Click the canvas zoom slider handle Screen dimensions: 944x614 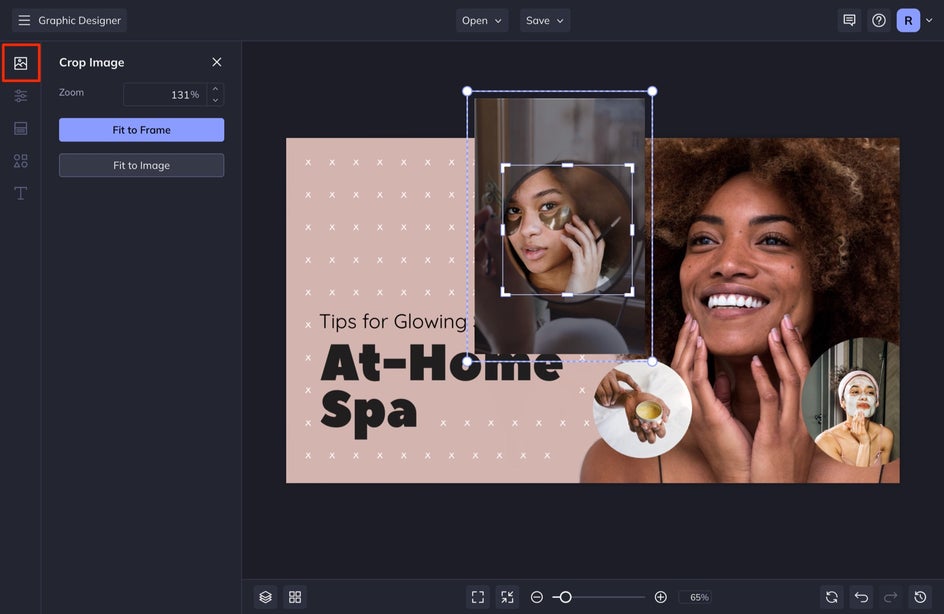point(565,597)
